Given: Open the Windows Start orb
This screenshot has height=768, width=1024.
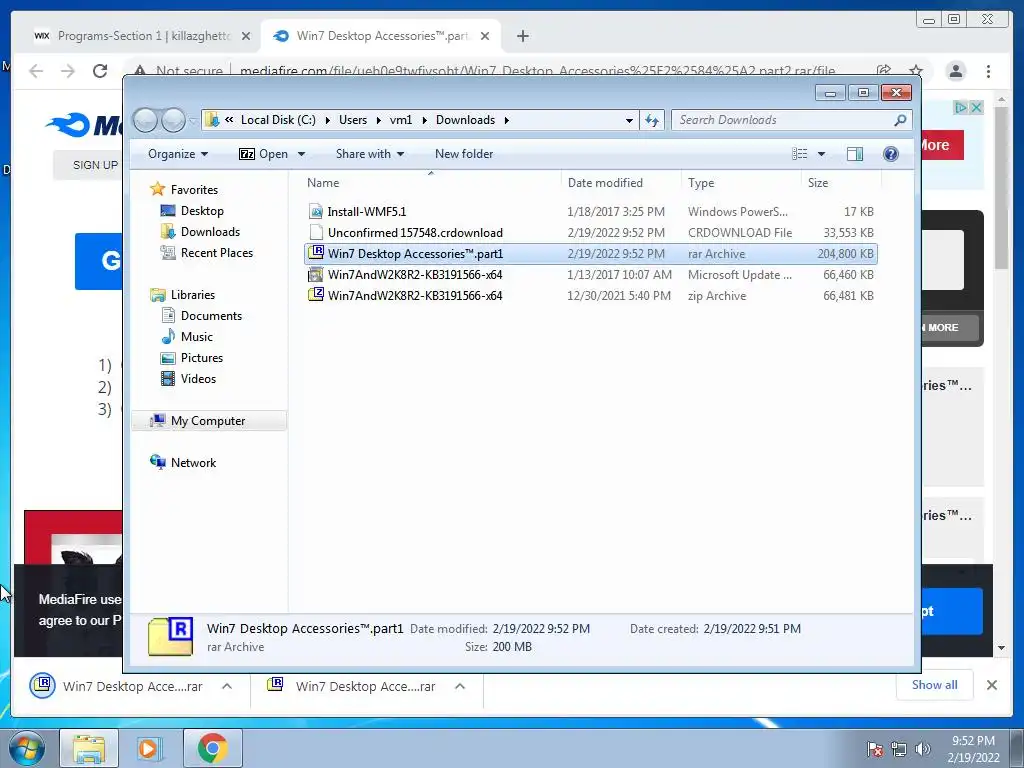Looking at the screenshot, I should [x=27, y=748].
